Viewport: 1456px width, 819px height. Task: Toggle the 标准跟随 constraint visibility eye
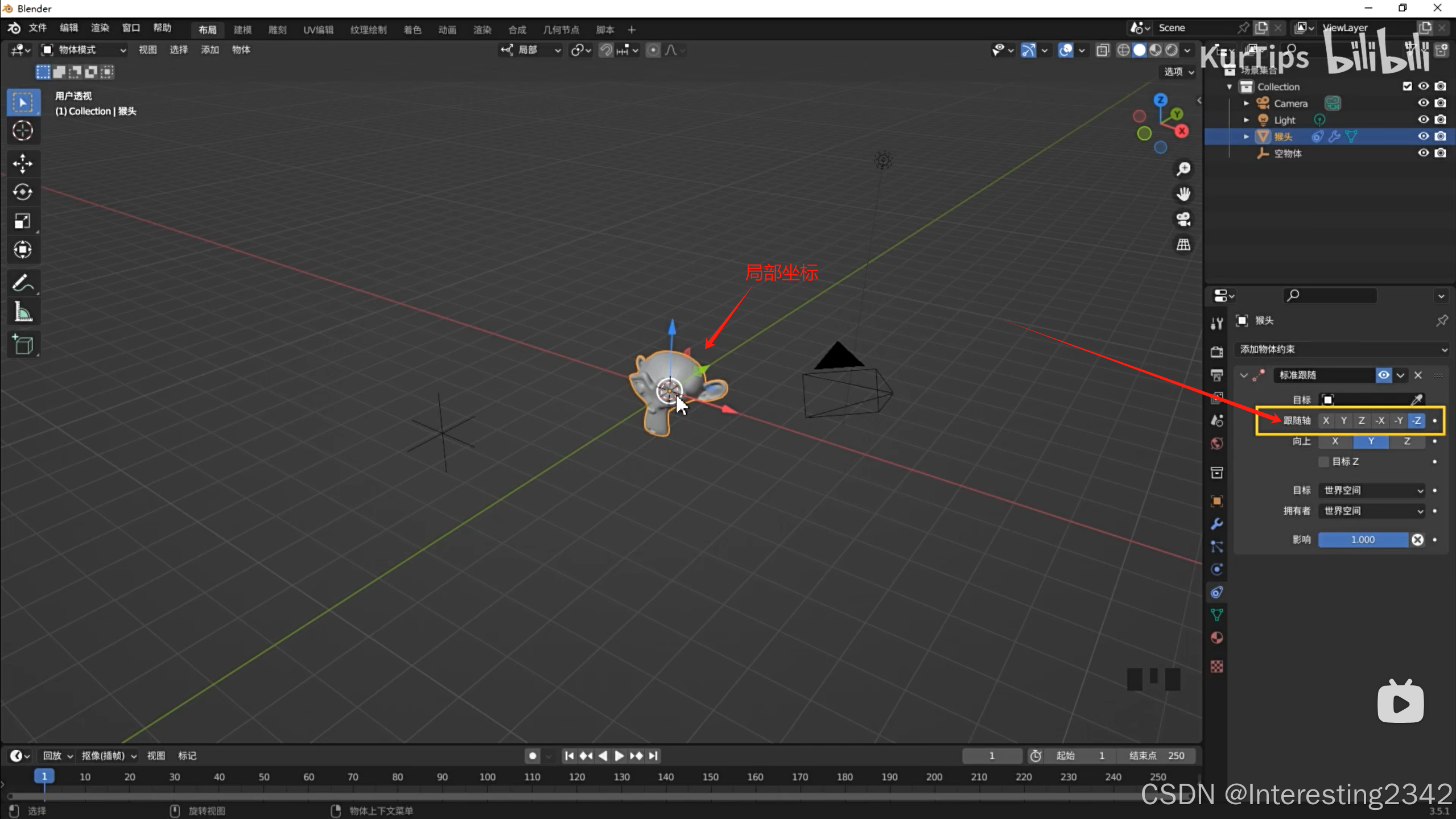[1383, 375]
